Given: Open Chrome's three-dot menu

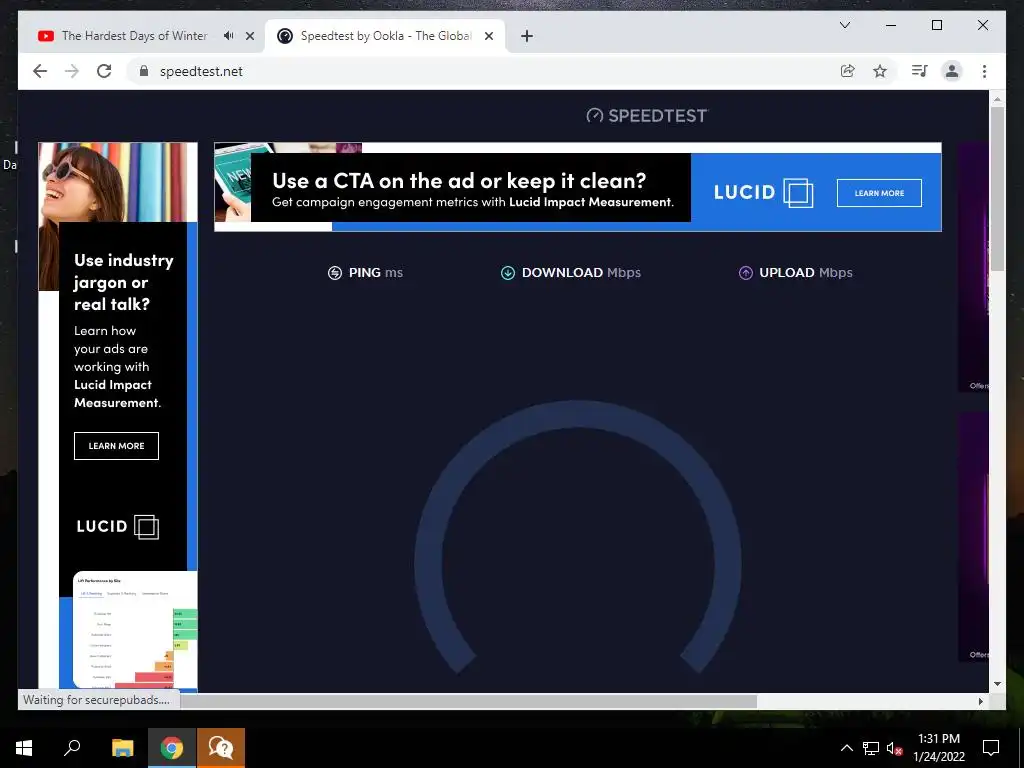Looking at the screenshot, I should click(x=984, y=71).
